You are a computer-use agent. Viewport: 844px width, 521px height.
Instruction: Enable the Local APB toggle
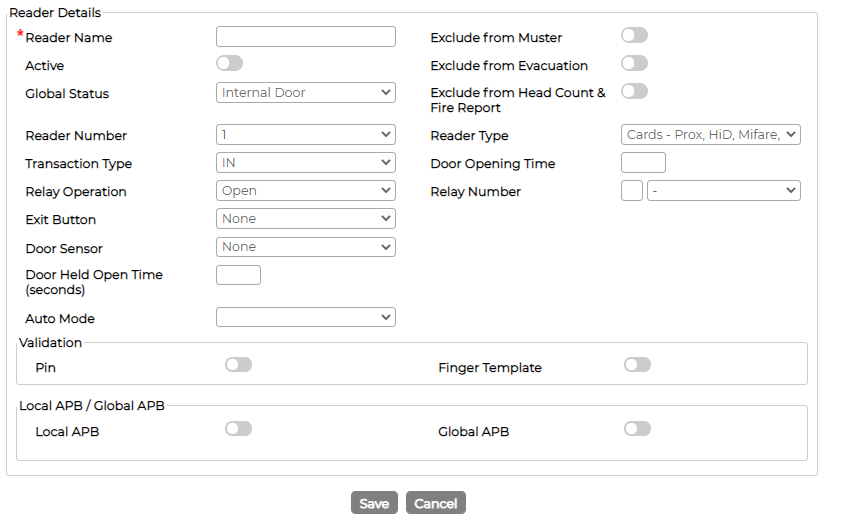pos(238,429)
